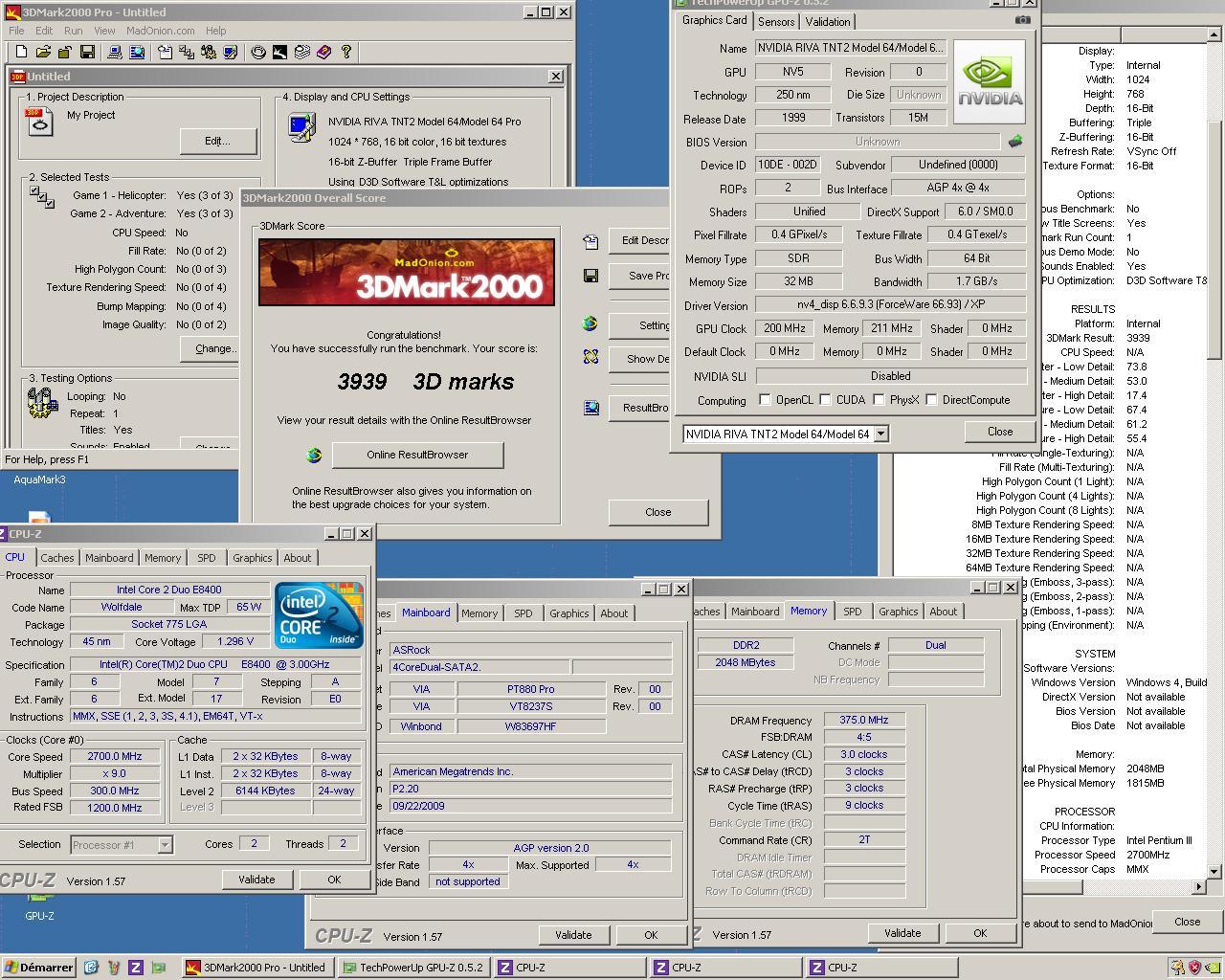This screenshot has width=1225, height=980.
Task: Enable the CUDA checkbox in GPU-Z
Action: pos(825,400)
